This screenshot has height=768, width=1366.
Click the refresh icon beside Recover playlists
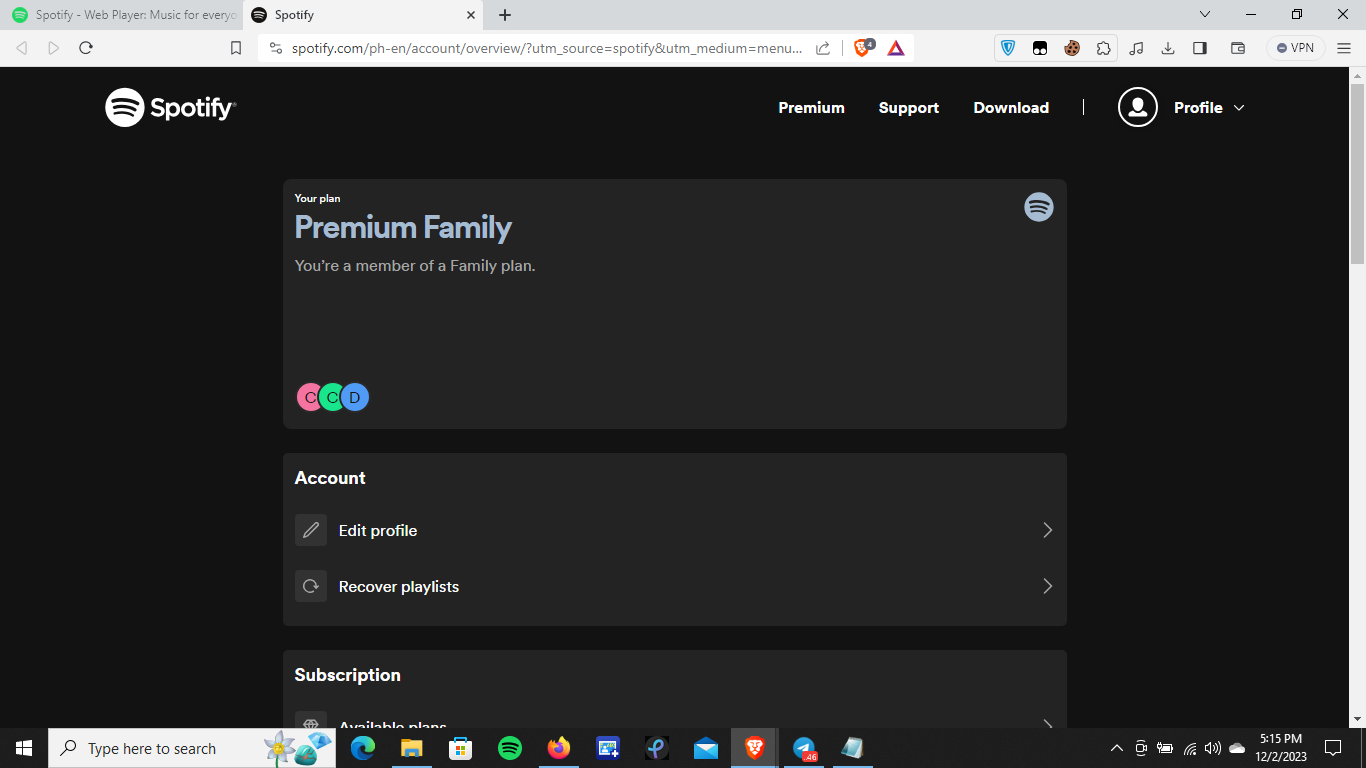(x=311, y=586)
